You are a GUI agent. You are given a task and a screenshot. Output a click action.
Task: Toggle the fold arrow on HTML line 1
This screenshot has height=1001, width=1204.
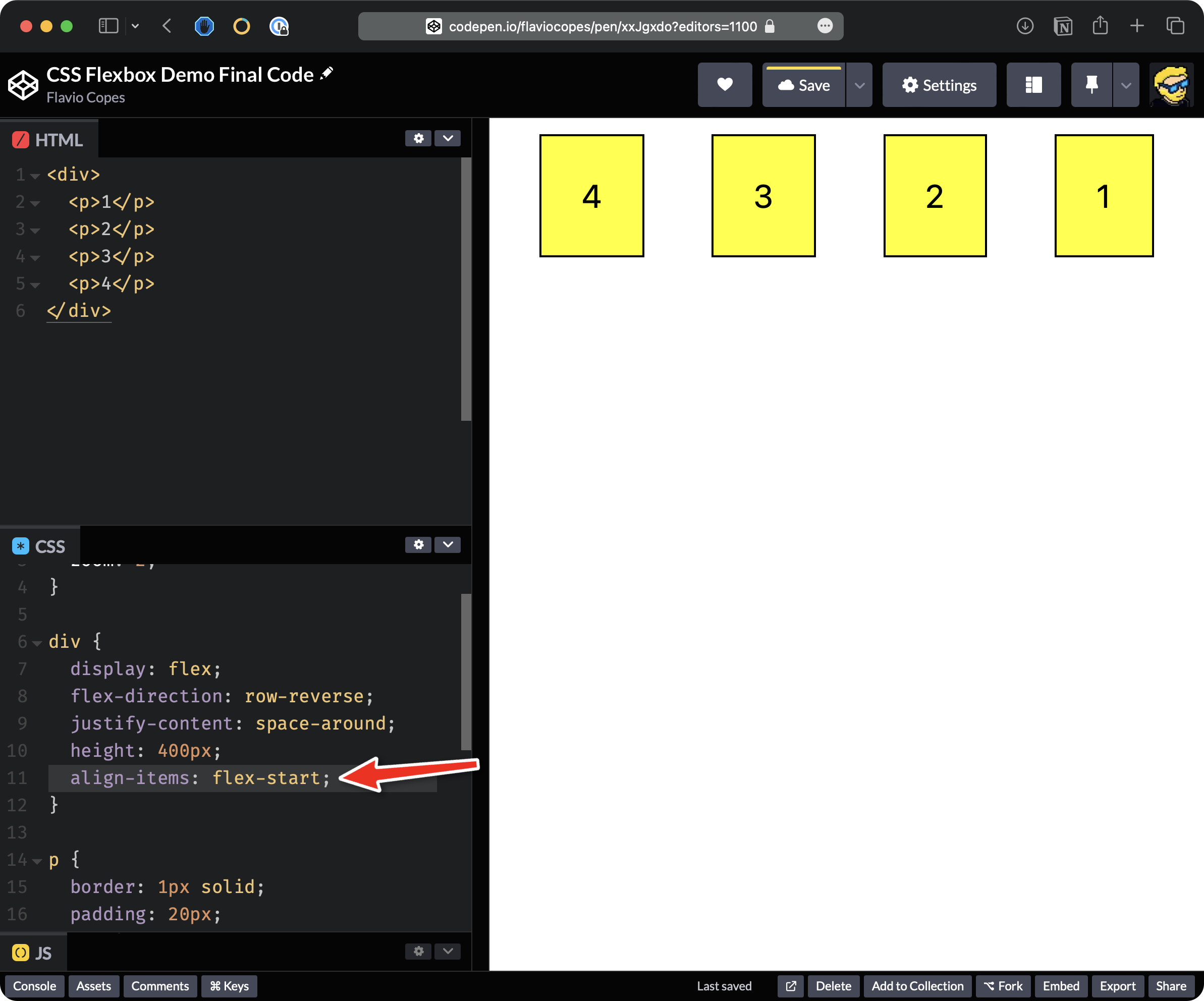click(x=35, y=176)
